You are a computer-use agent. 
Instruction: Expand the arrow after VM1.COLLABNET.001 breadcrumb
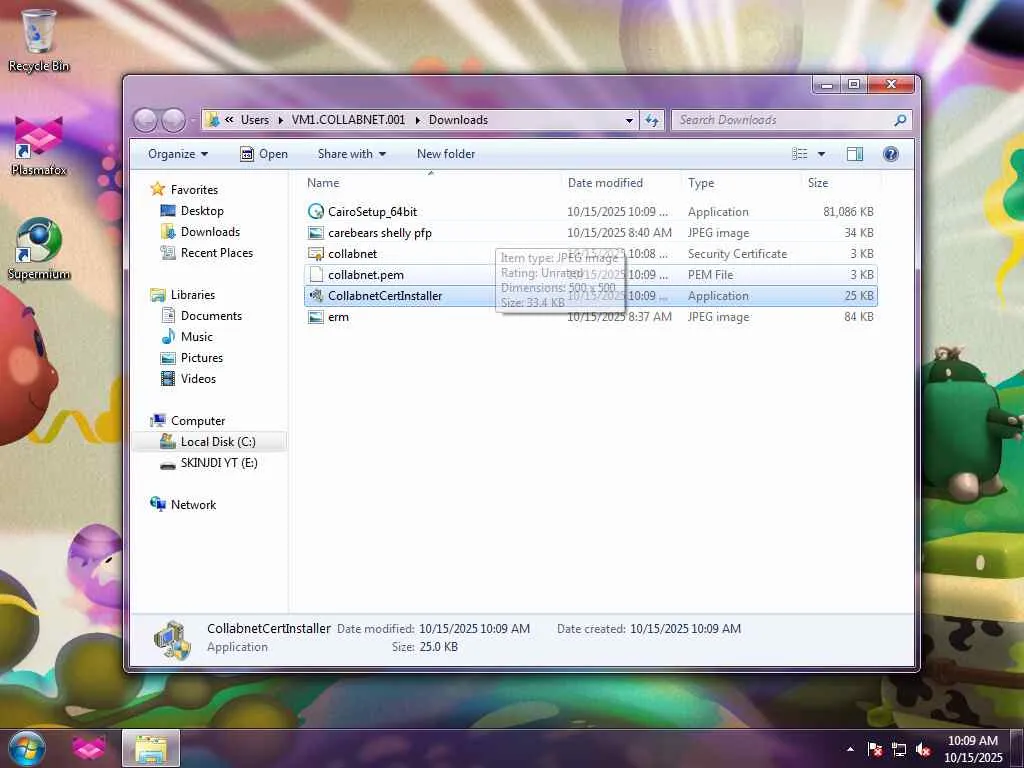[x=417, y=120]
